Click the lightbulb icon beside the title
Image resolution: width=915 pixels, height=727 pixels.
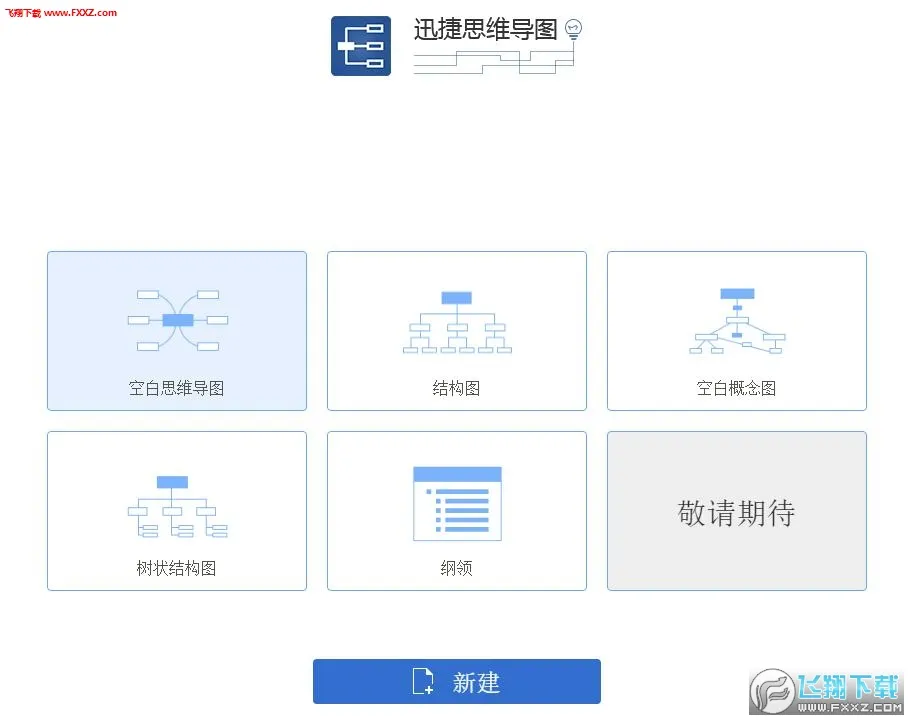574,29
